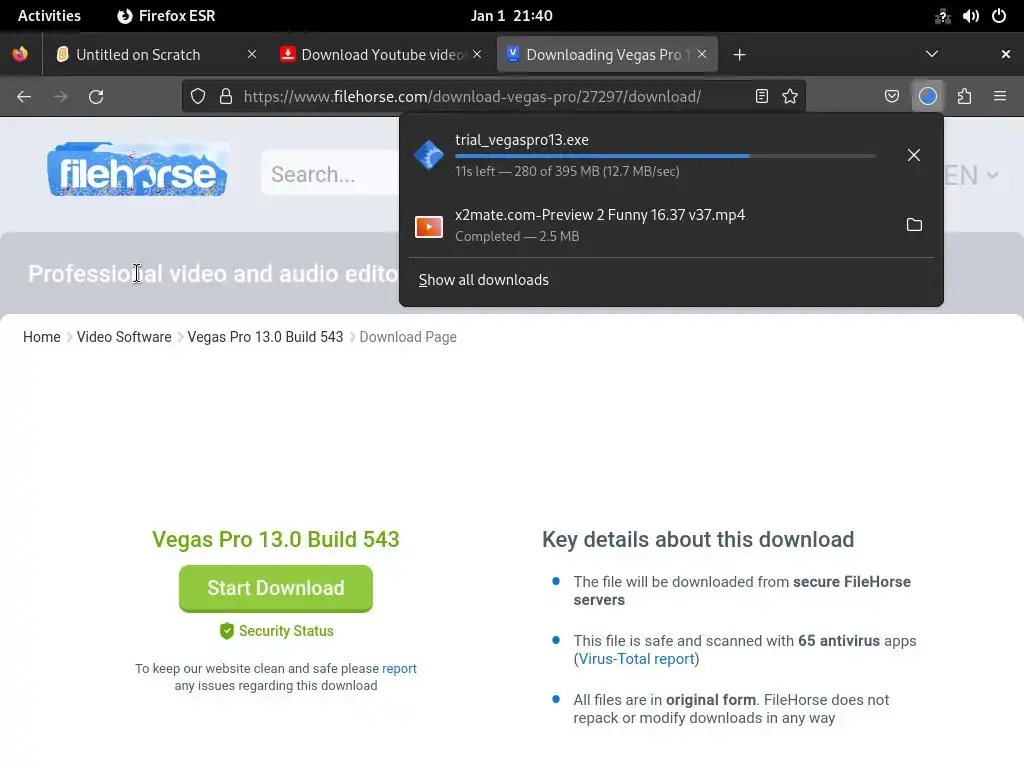Click the green Vegas Pro 13.0 Build 543 heading
The height and width of the screenshot is (768, 1024).
coord(276,539)
